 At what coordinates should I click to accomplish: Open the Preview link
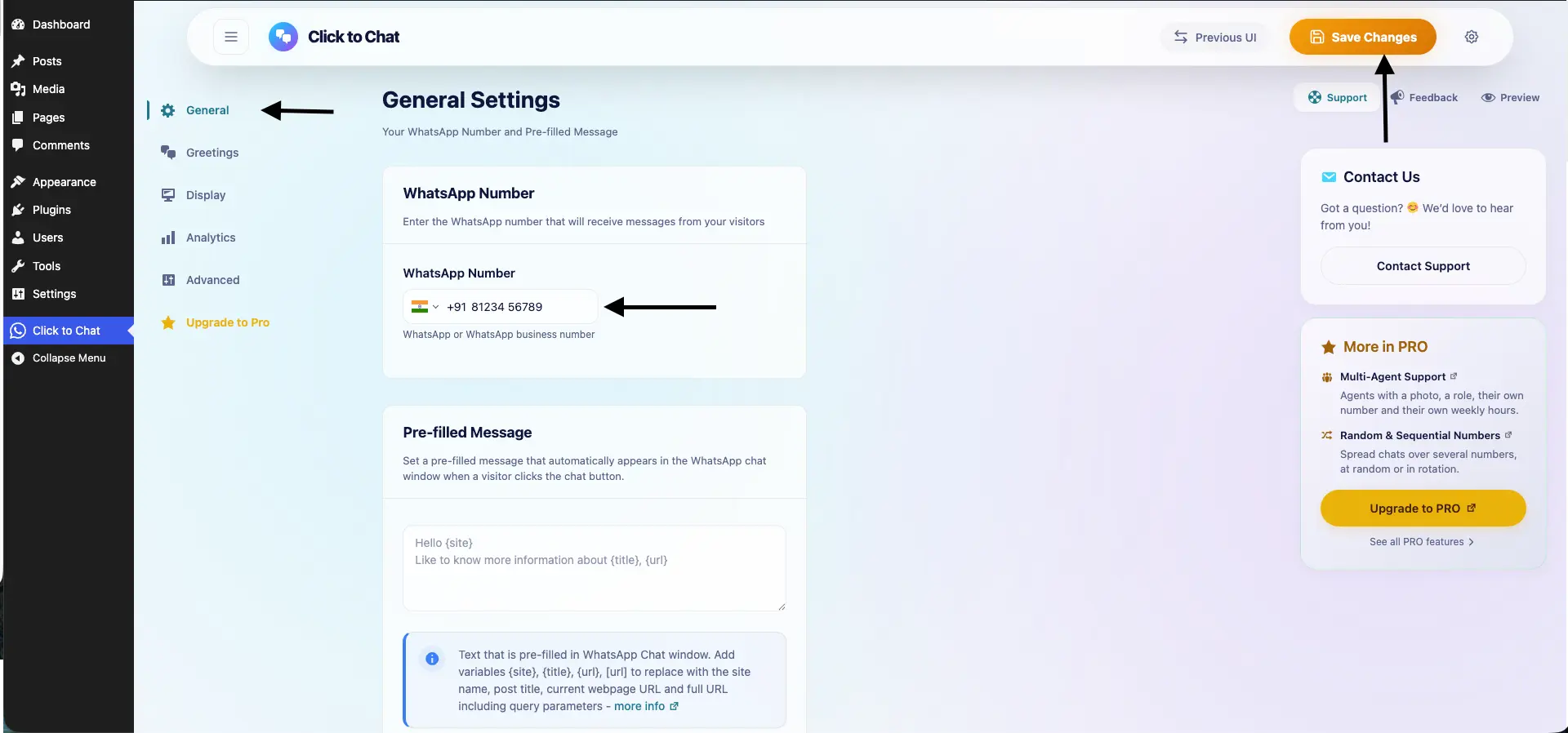pyautogui.click(x=1510, y=97)
